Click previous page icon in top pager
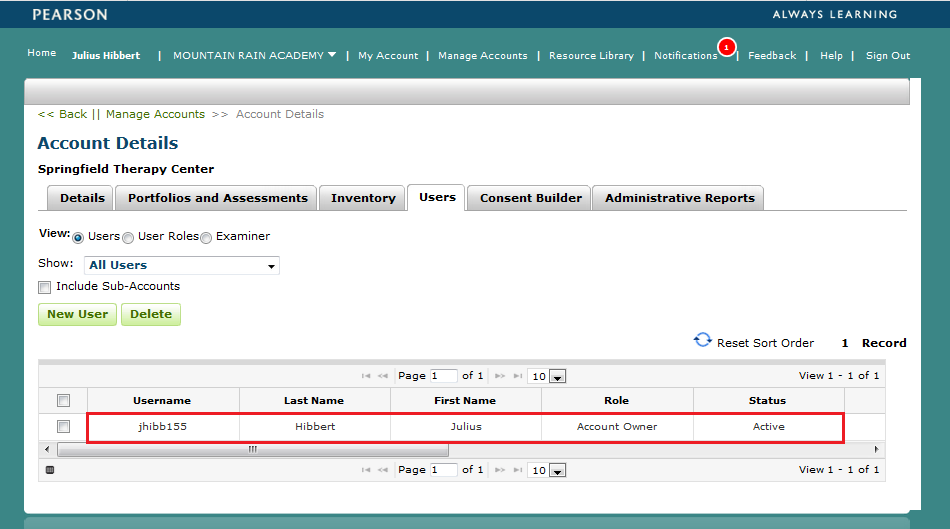The width and height of the screenshot is (950, 529). coord(384,376)
